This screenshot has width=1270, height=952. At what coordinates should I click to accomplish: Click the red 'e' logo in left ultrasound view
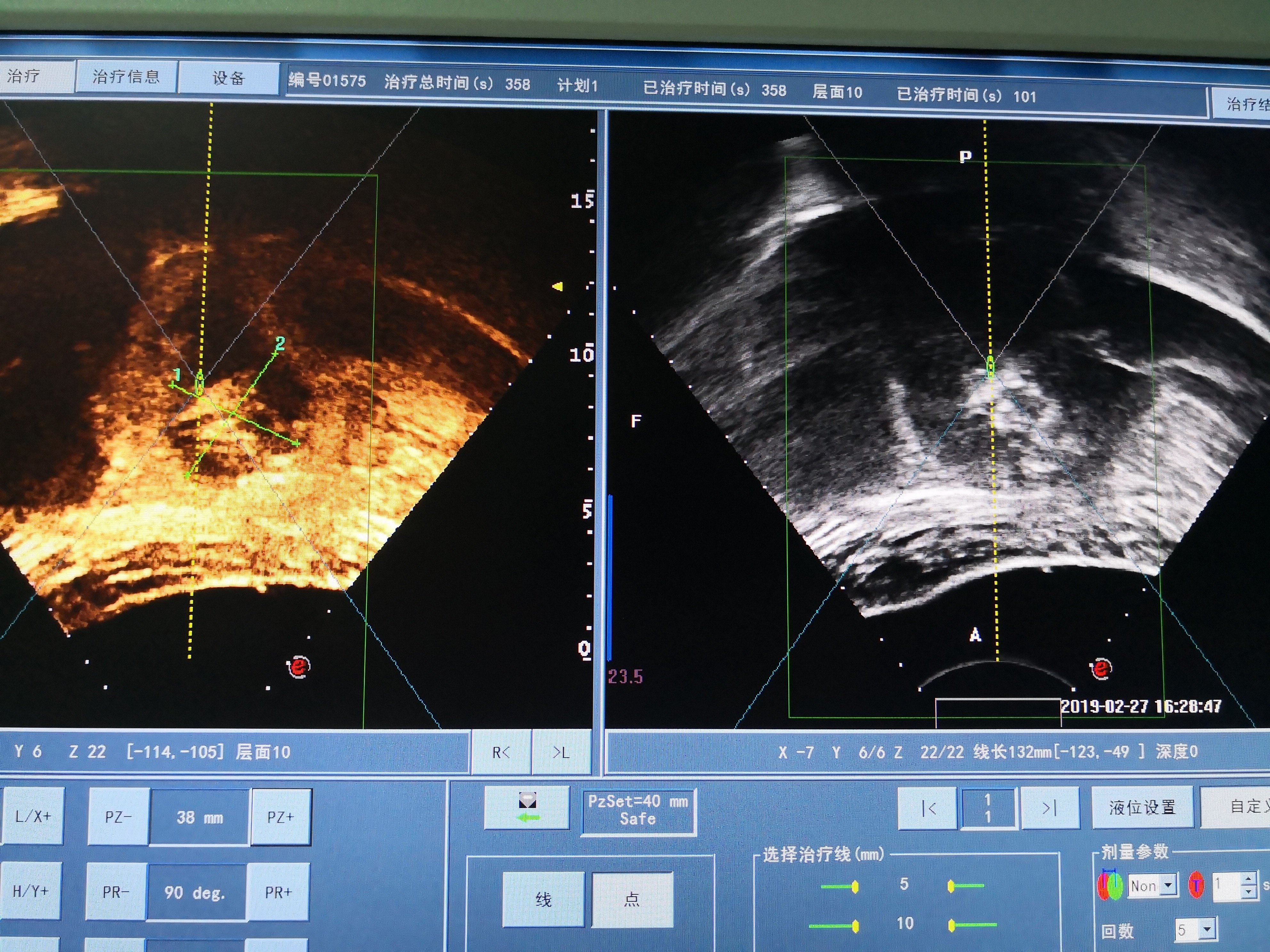coord(298,667)
